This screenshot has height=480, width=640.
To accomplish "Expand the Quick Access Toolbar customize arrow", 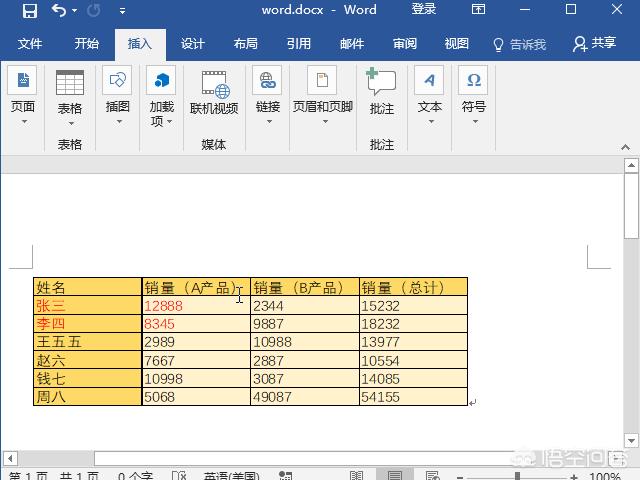I will point(122,11).
